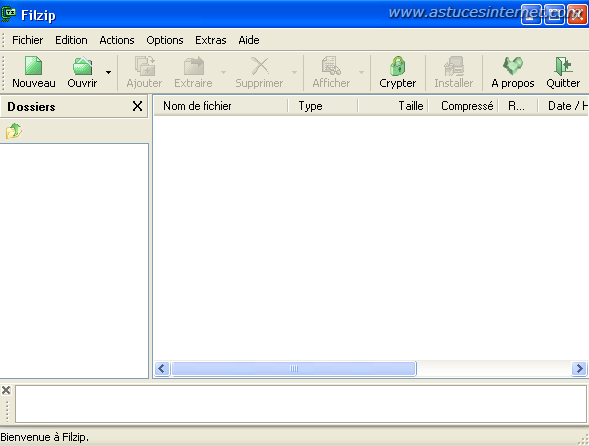Click the window resize grip icon
Viewport: 589px width, 446px height.
(x=583, y=440)
